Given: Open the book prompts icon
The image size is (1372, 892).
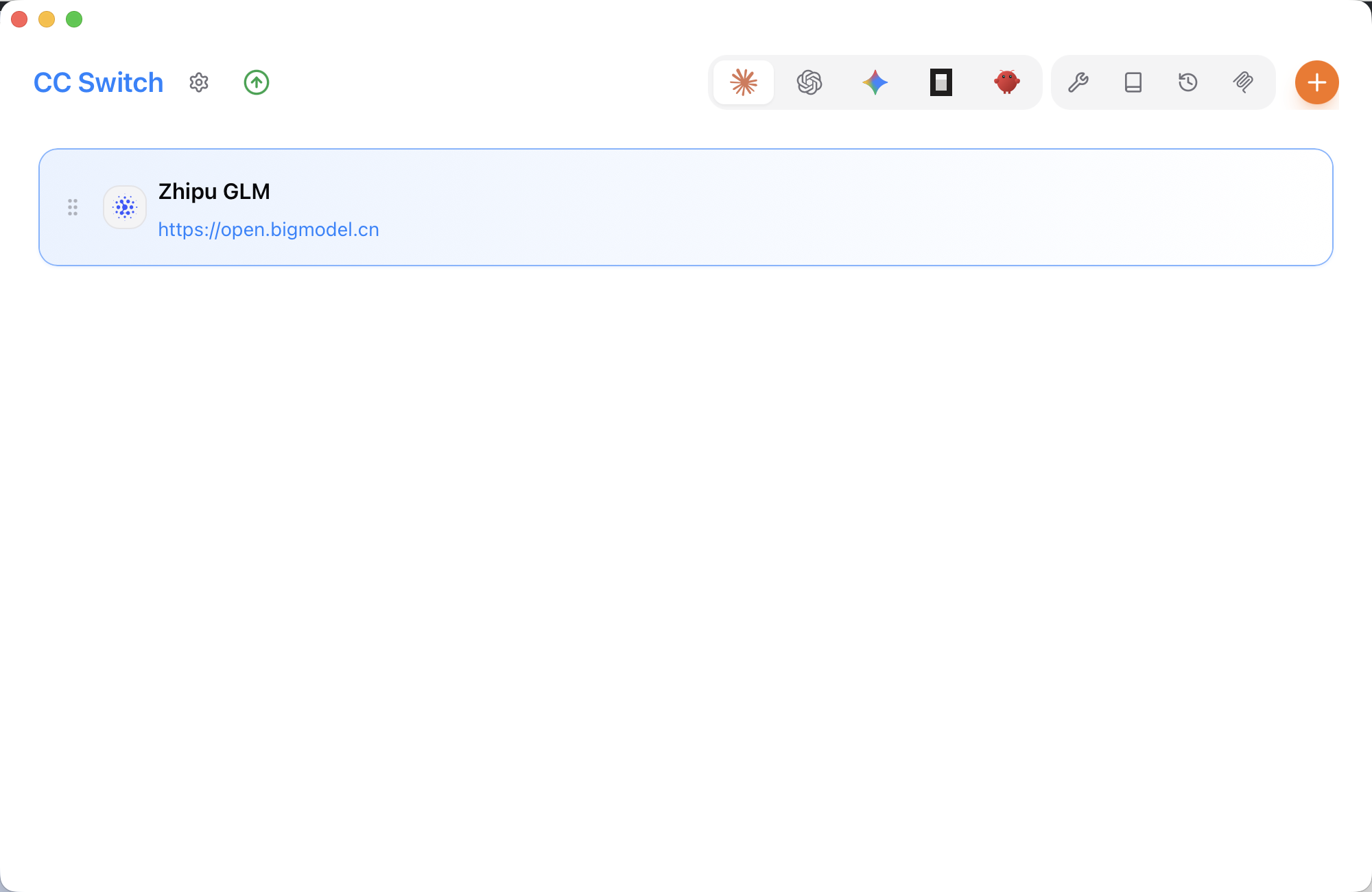Looking at the screenshot, I should pyautogui.click(x=1133, y=82).
